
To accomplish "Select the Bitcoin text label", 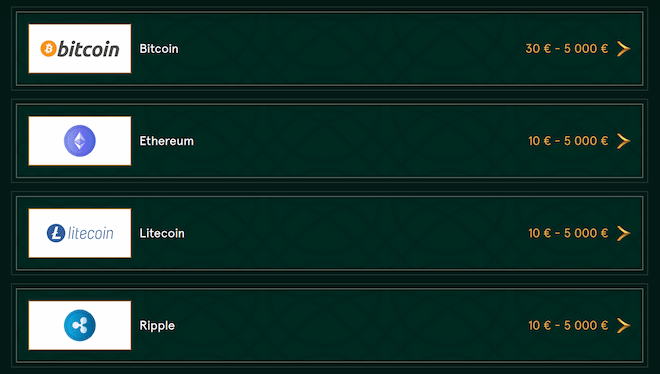I will click(x=159, y=49).
